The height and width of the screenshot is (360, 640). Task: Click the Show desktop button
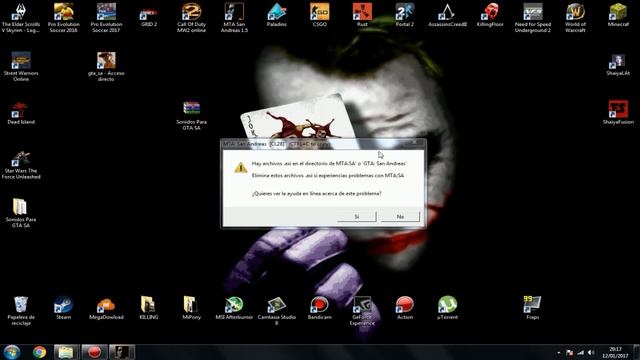coord(636,352)
